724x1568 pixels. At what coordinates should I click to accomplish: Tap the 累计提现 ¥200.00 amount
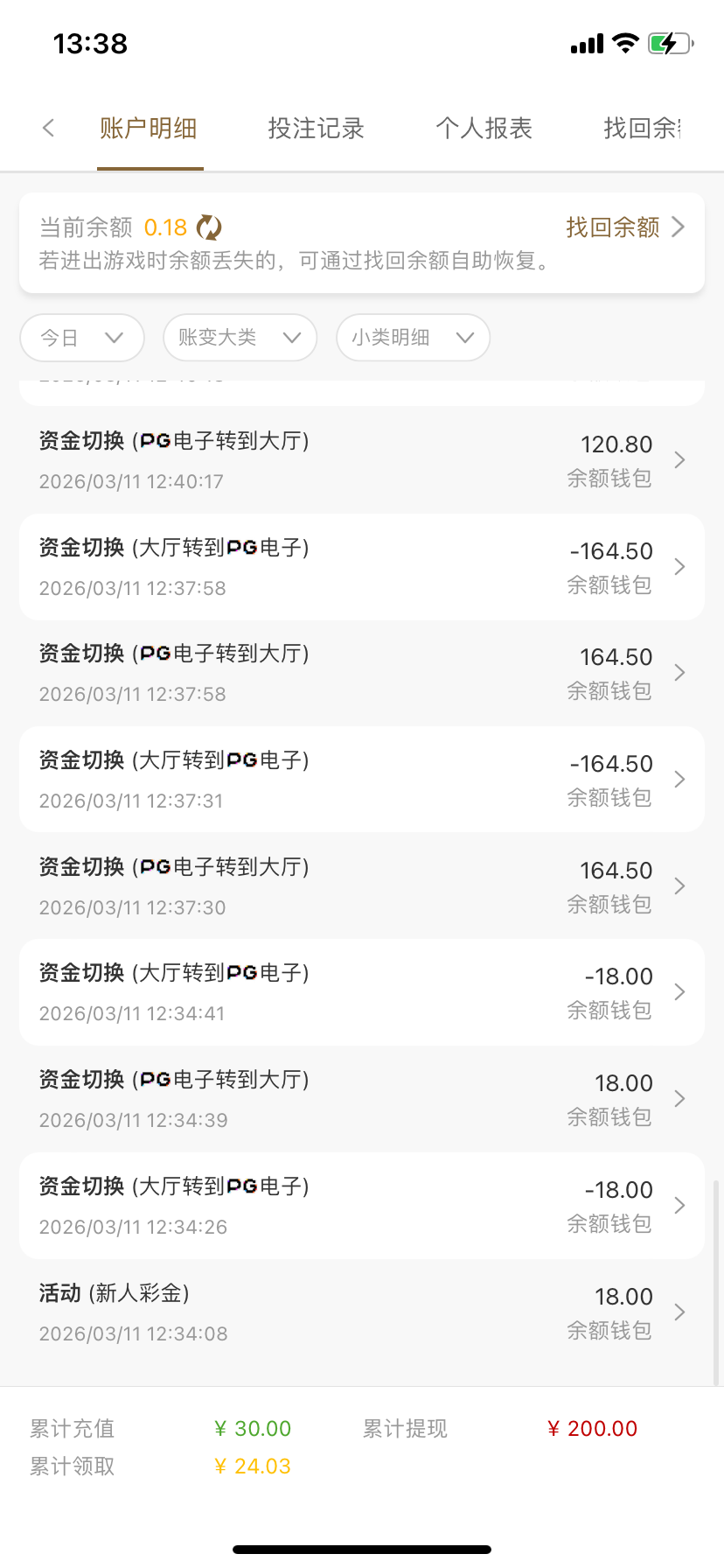tap(592, 1429)
